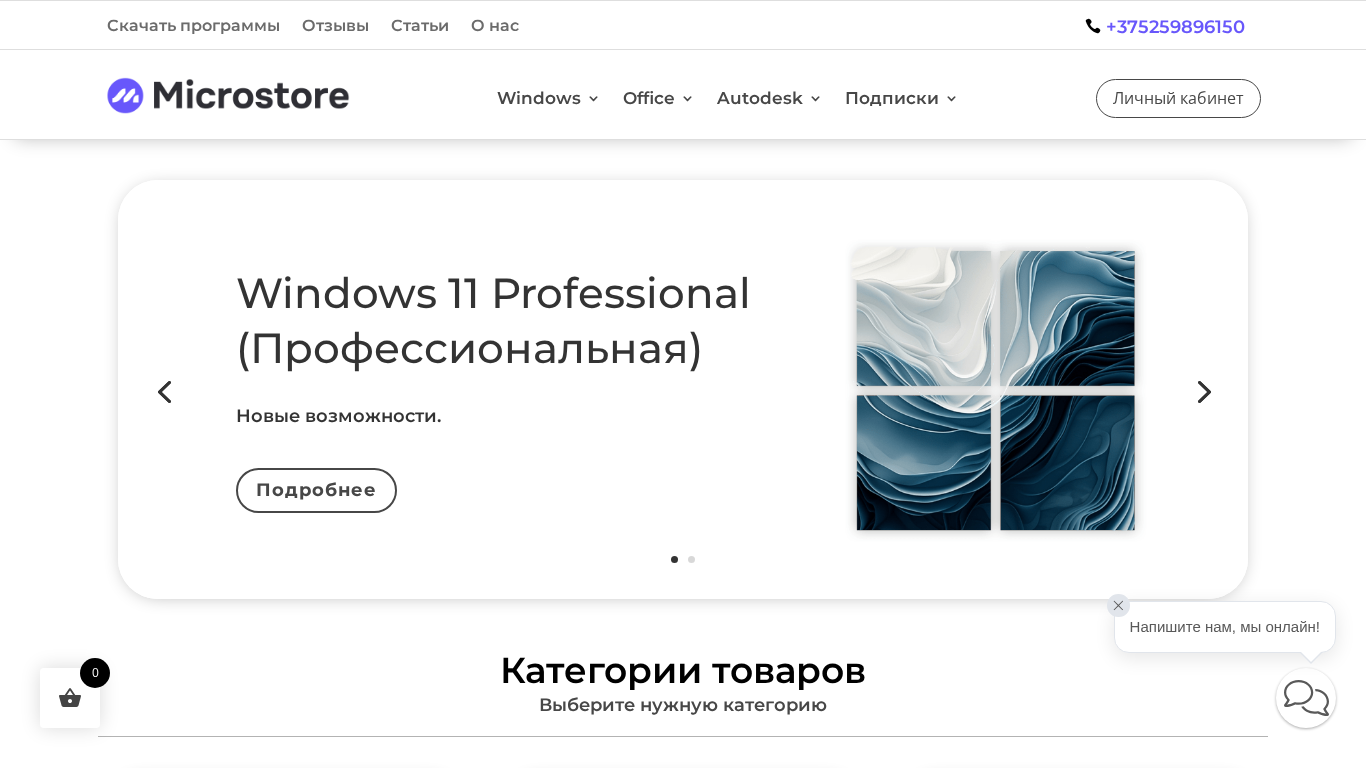This screenshot has height=768, width=1366.
Task: Open the shopping cart basket icon
Action: (70, 698)
